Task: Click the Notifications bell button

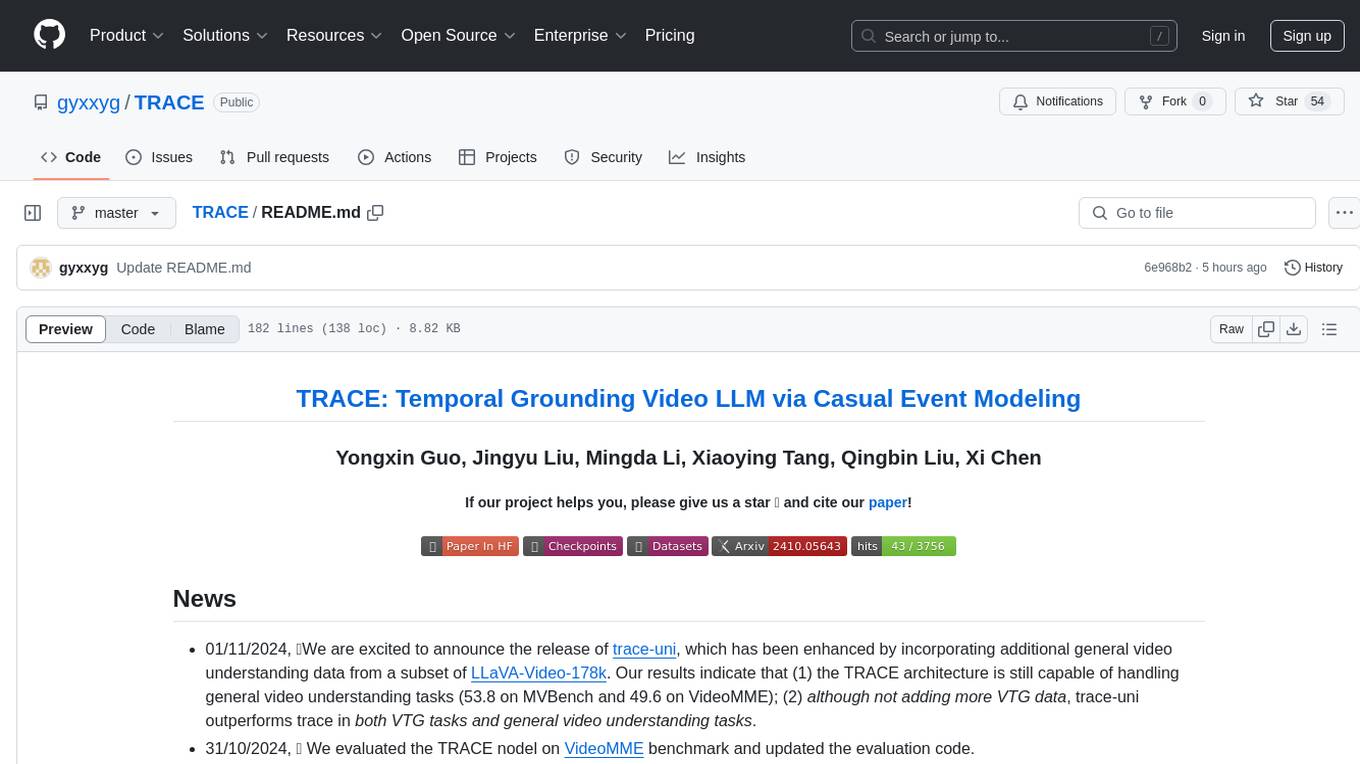Action: [x=1058, y=101]
